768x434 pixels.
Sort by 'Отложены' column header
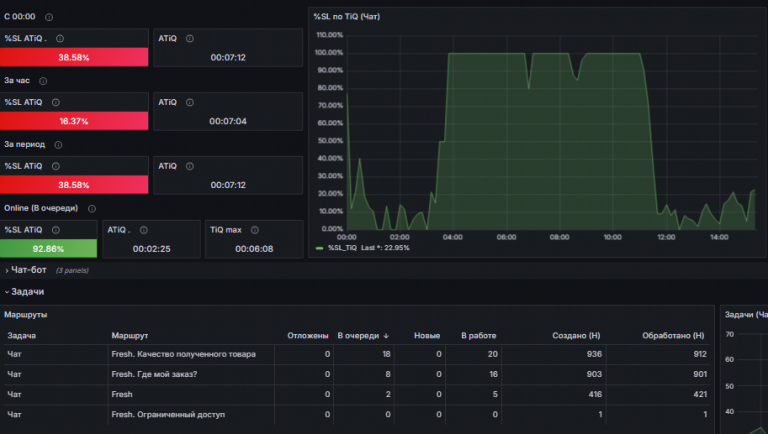308,336
